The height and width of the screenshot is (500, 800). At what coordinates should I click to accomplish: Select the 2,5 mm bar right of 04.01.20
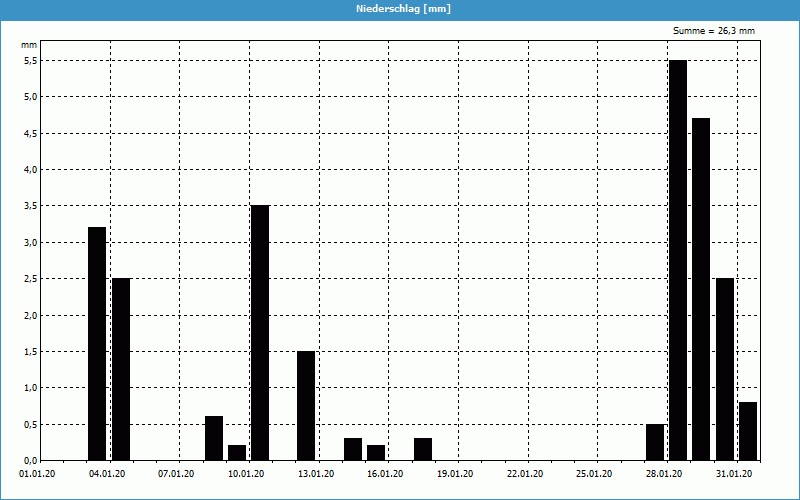(x=121, y=369)
